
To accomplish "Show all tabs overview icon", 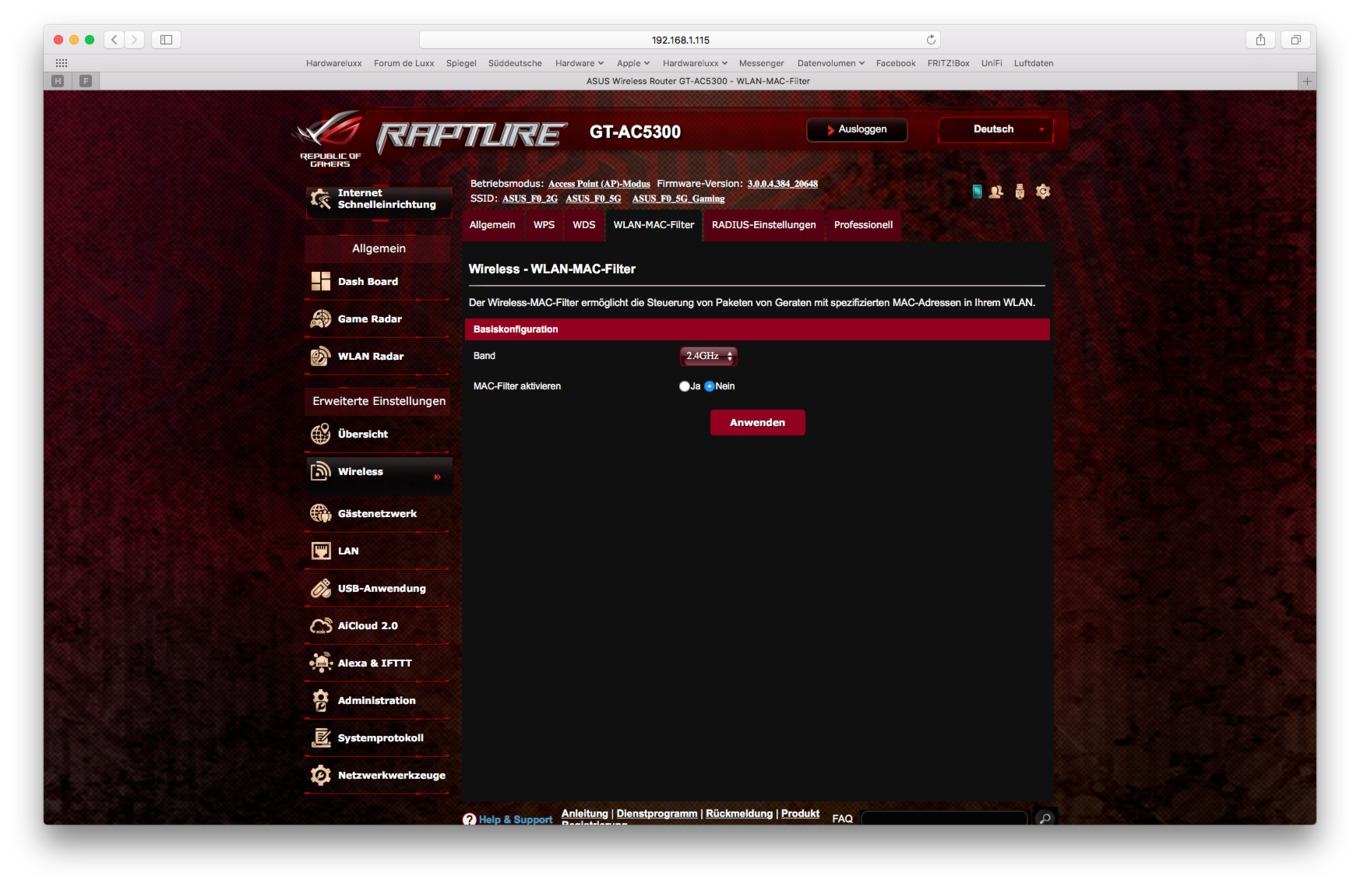I will click(x=1295, y=40).
